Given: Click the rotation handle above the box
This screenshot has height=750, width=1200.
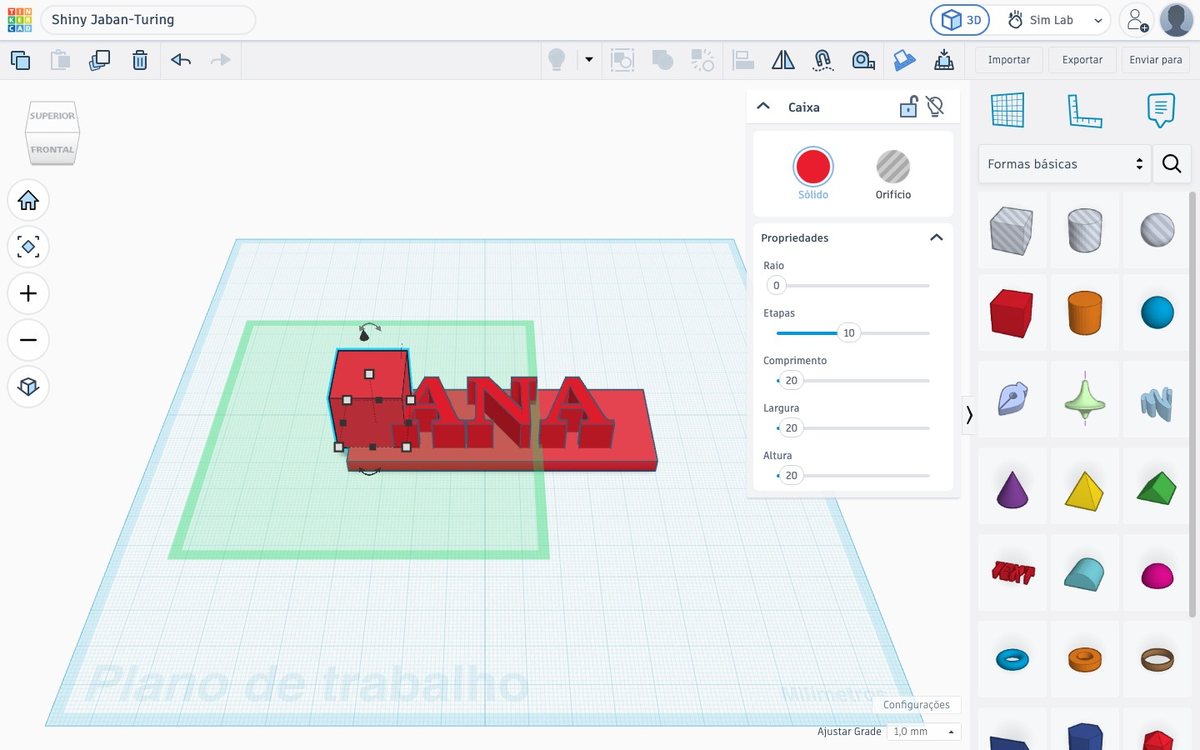Looking at the screenshot, I should 369,330.
